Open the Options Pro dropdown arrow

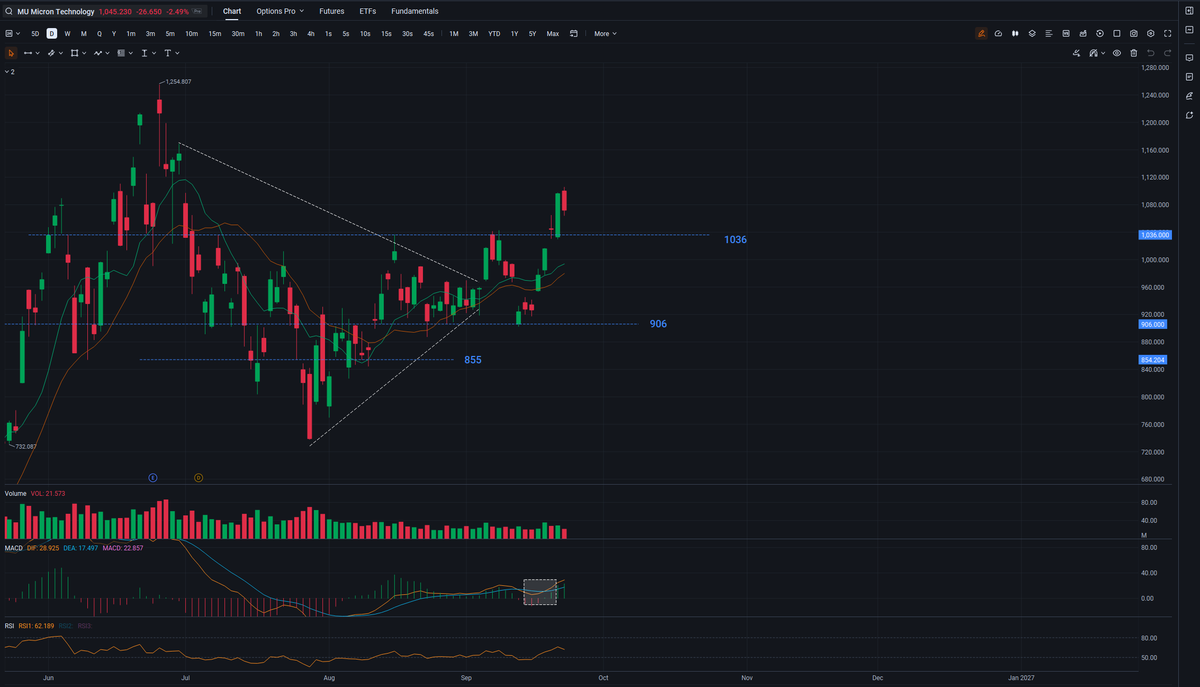point(301,12)
